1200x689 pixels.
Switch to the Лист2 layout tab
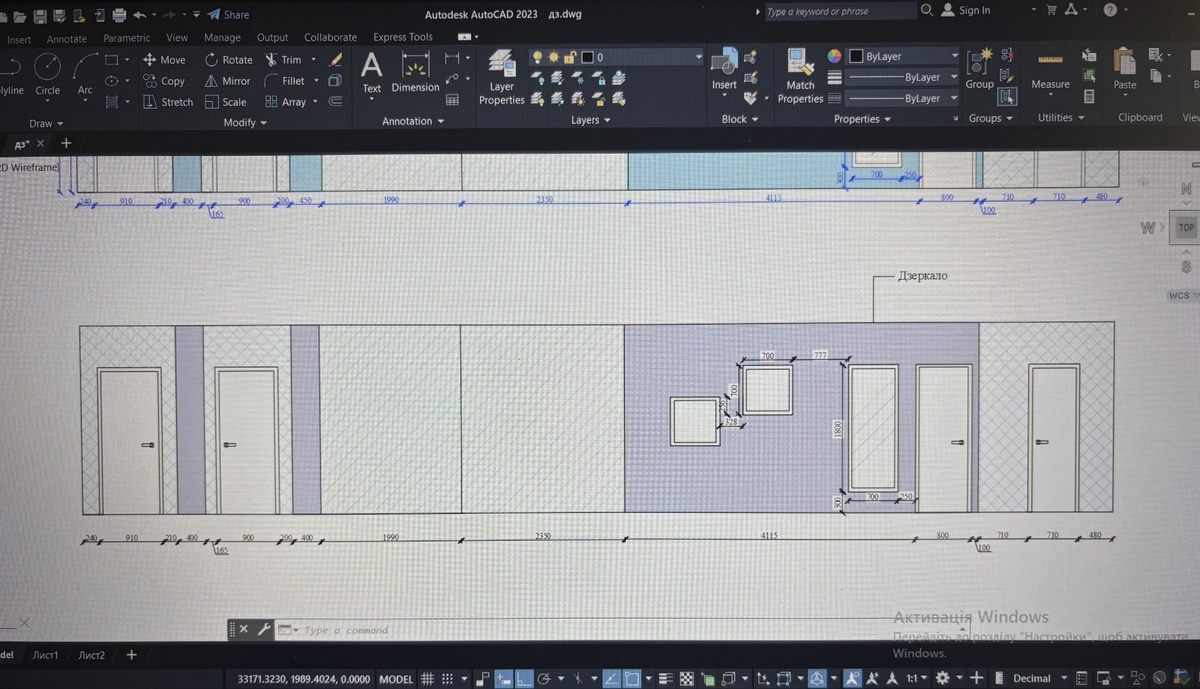(92, 656)
